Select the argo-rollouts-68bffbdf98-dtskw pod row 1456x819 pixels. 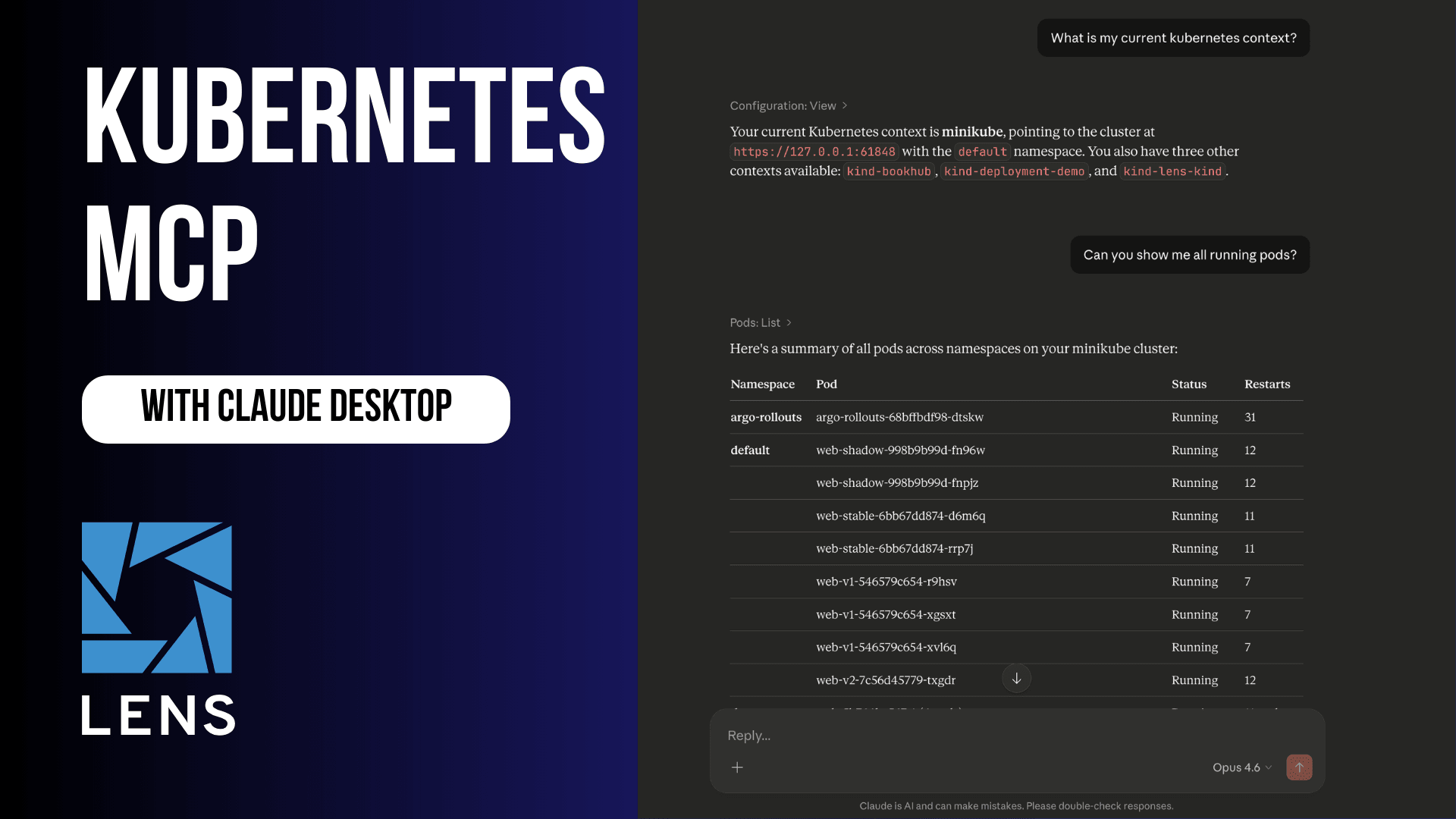tap(899, 417)
